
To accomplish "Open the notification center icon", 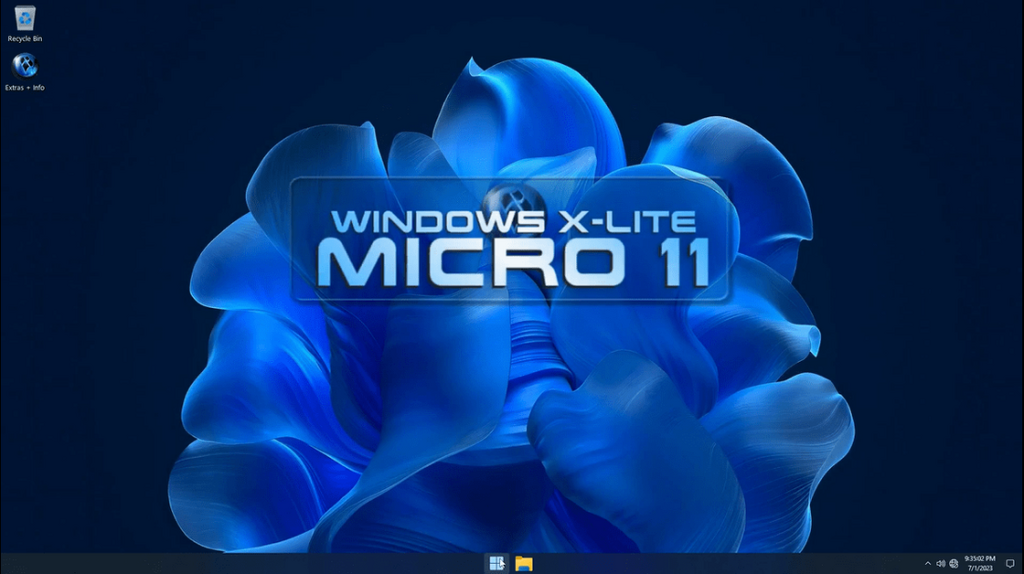I will [1010, 564].
